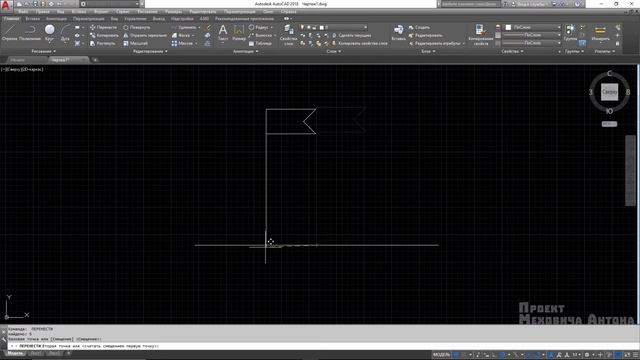Expand the Рисование panel
This screenshot has width=640, height=360.
click(x=43, y=51)
